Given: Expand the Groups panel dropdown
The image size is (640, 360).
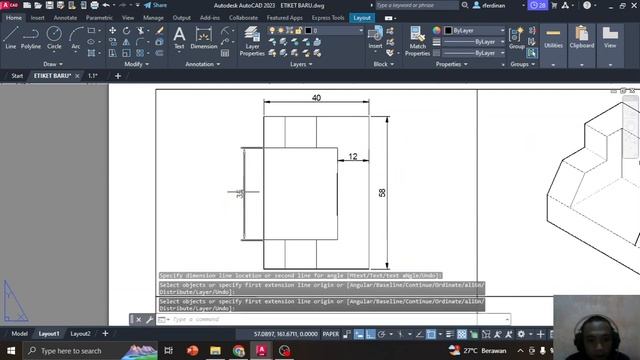Looking at the screenshot, I should (x=522, y=64).
